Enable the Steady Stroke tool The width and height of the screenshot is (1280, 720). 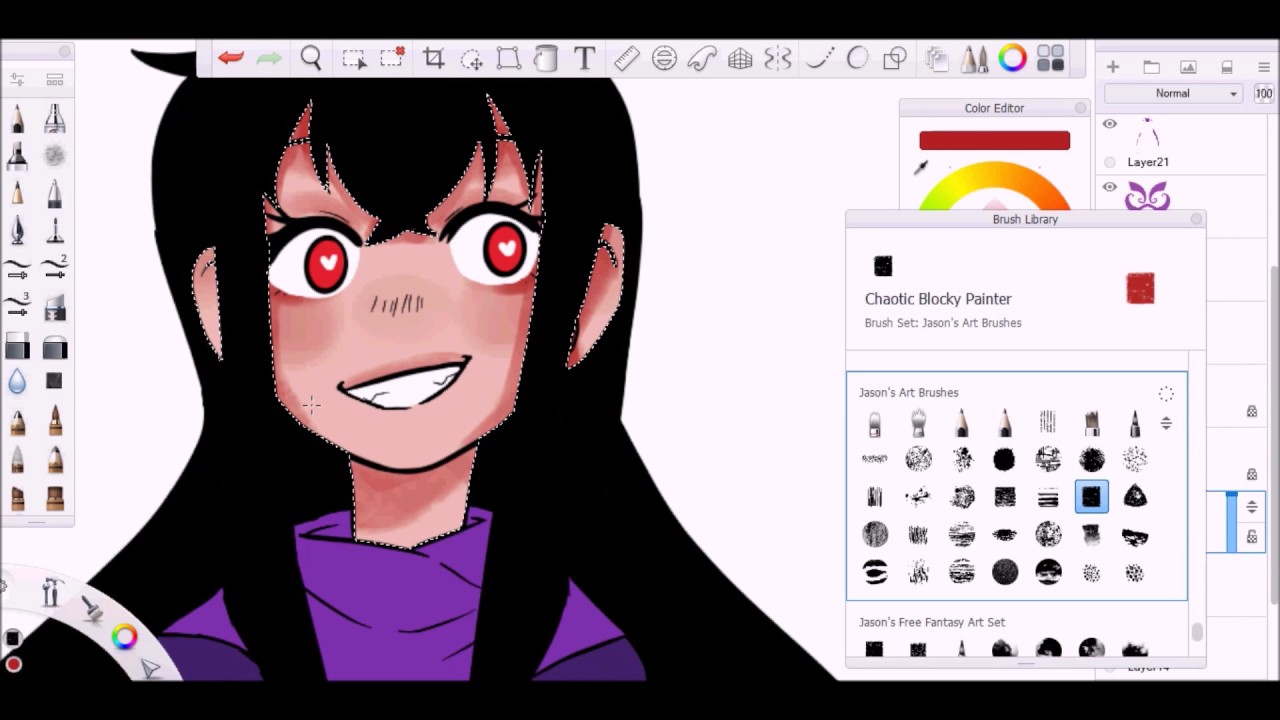tap(819, 59)
